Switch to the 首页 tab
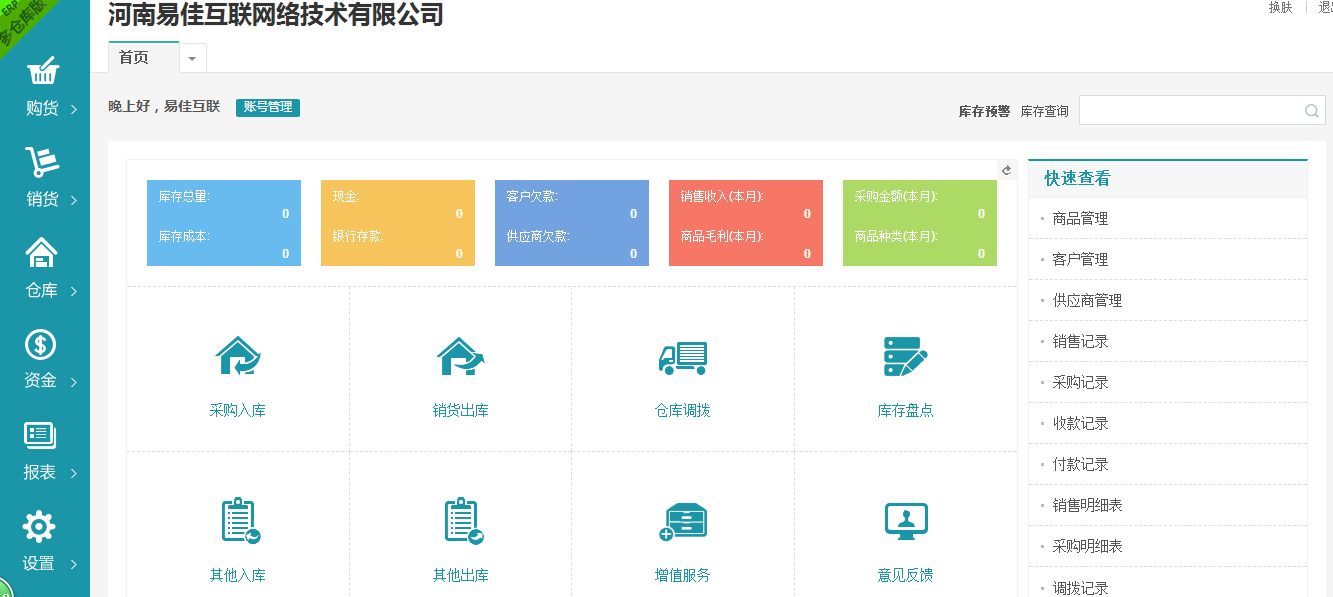Screen dimensions: 1333x597 click(x=134, y=58)
